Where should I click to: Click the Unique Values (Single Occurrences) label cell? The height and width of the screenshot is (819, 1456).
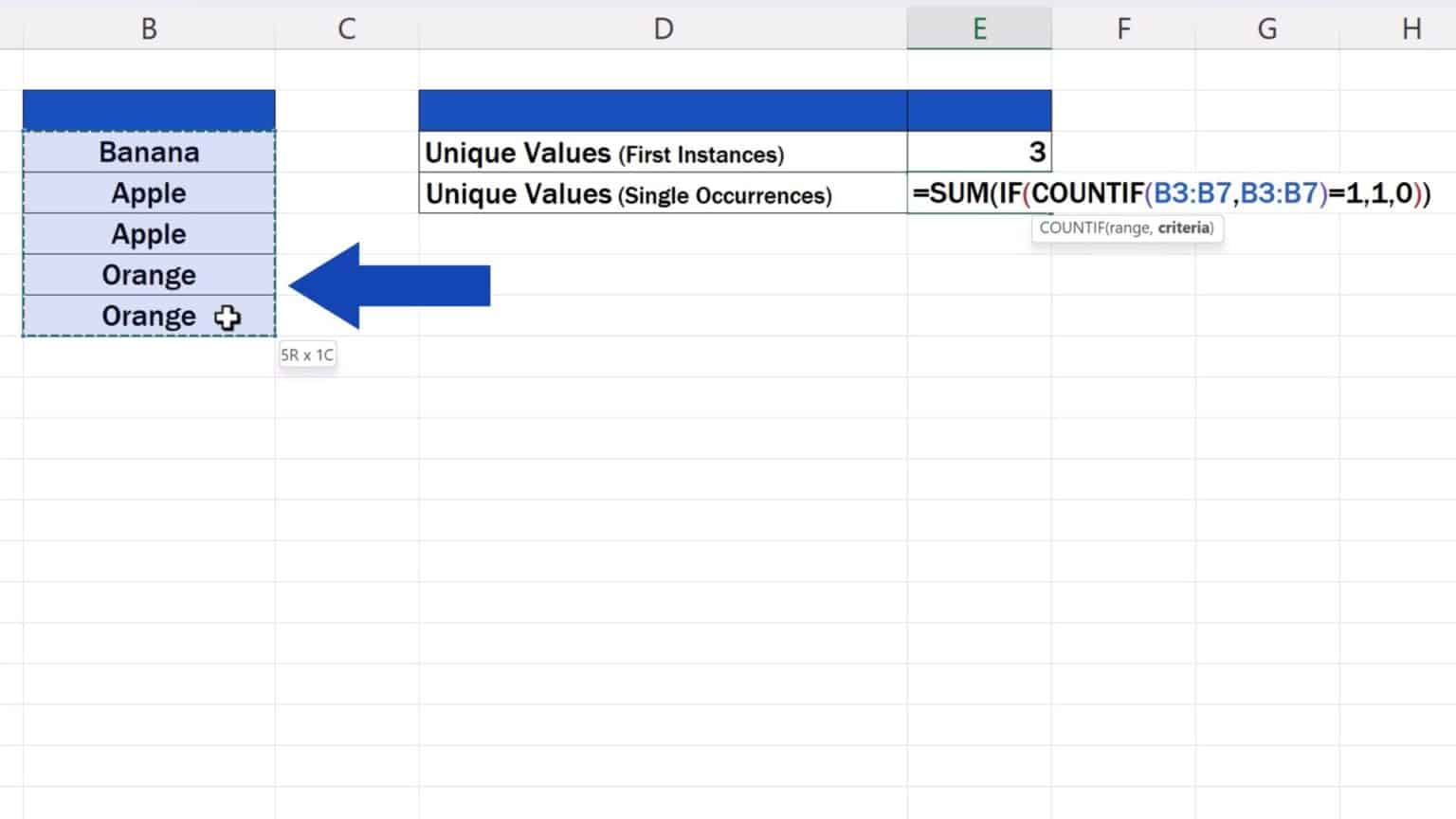(x=662, y=194)
